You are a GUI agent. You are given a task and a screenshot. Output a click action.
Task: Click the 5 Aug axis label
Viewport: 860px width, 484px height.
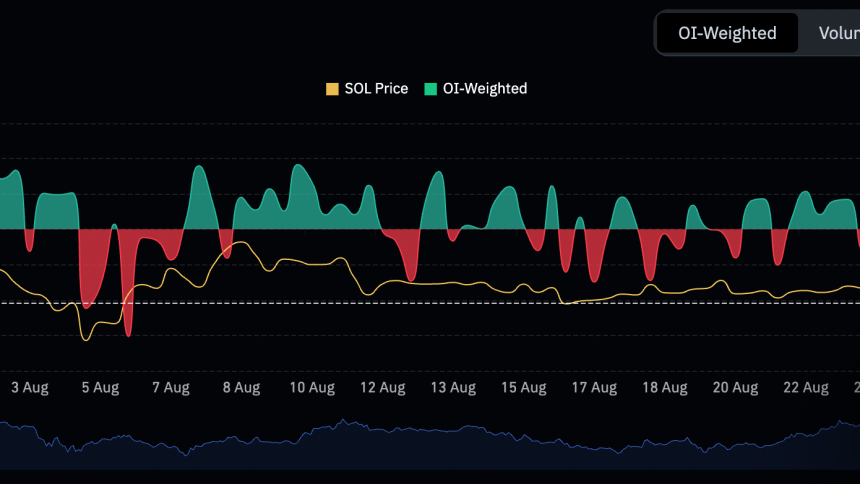tap(100, 387)
